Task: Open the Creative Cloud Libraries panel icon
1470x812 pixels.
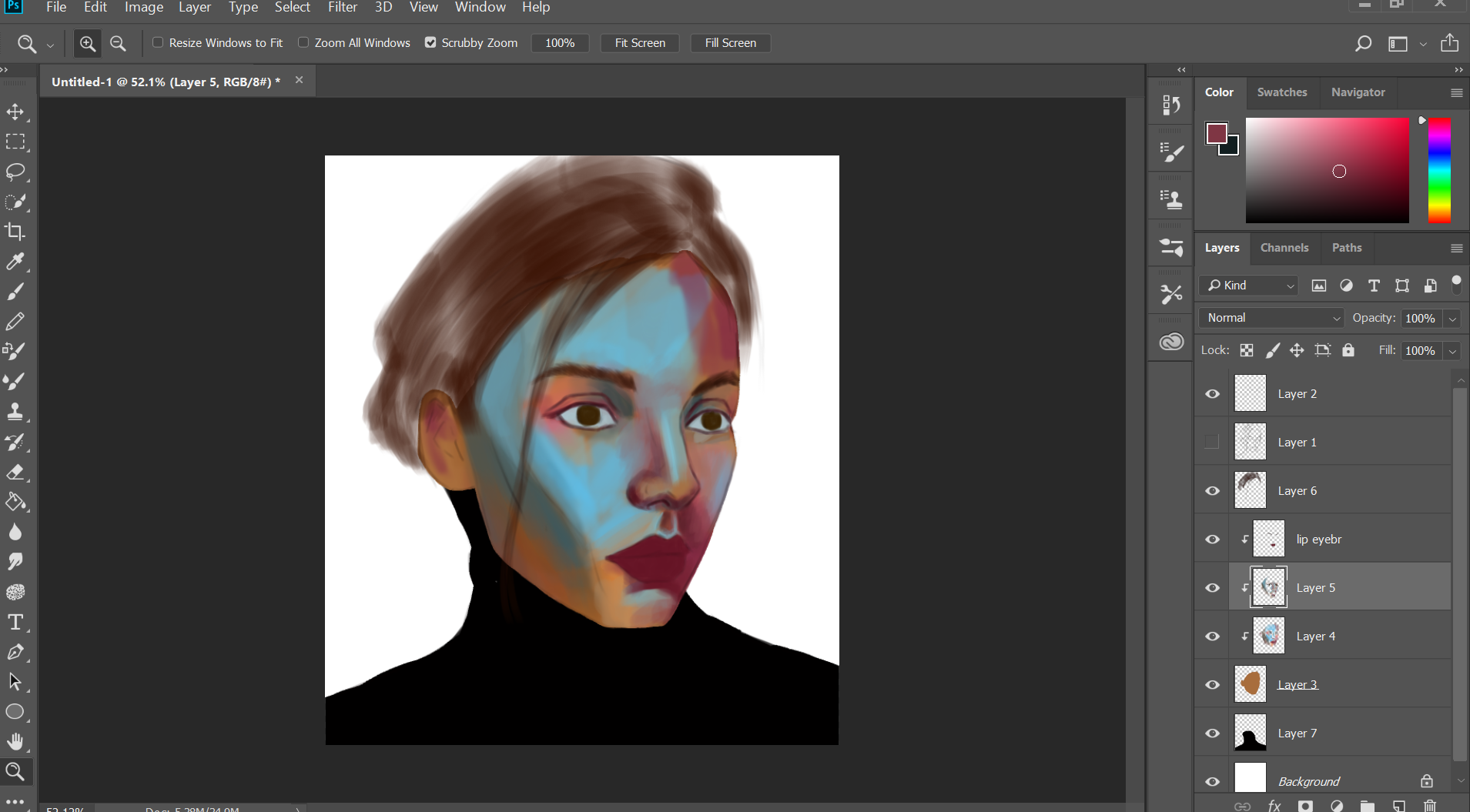Action: pyautogui.click(x=1171, y=341)
